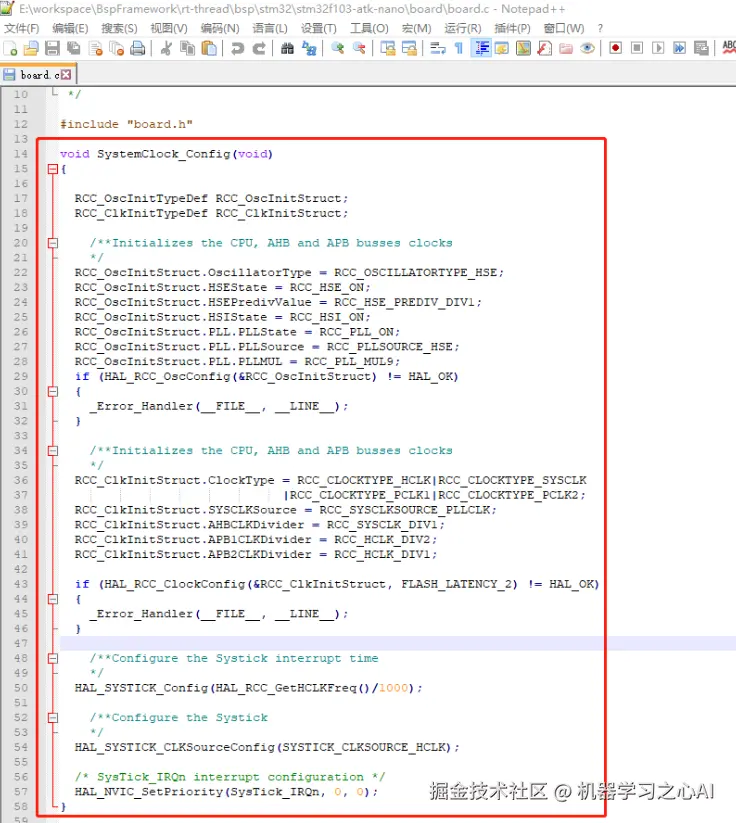Click FLASH_LATENCY_2 on line 43
Screen dimensions: 736x823
coord(456,584)
